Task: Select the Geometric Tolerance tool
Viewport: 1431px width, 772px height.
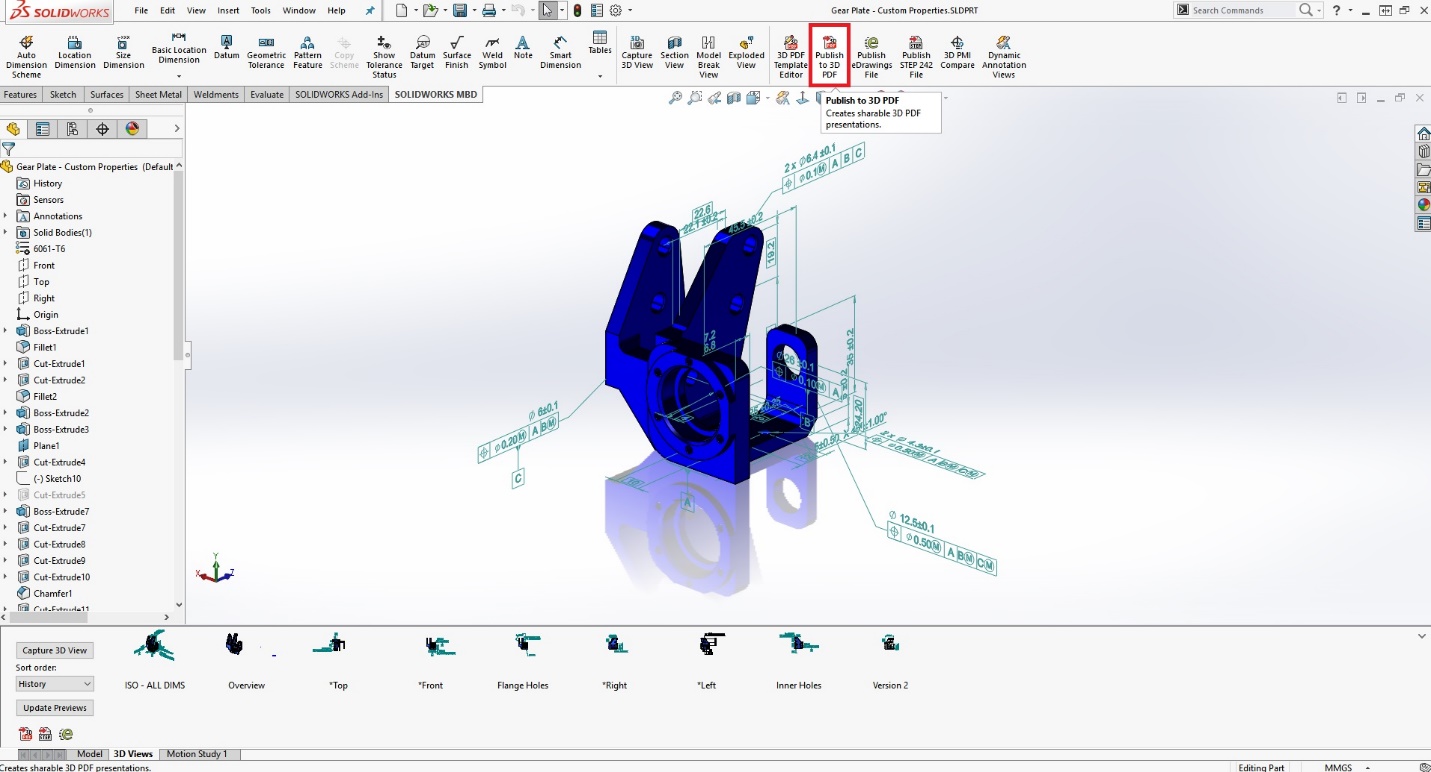Action: [266, 52]
